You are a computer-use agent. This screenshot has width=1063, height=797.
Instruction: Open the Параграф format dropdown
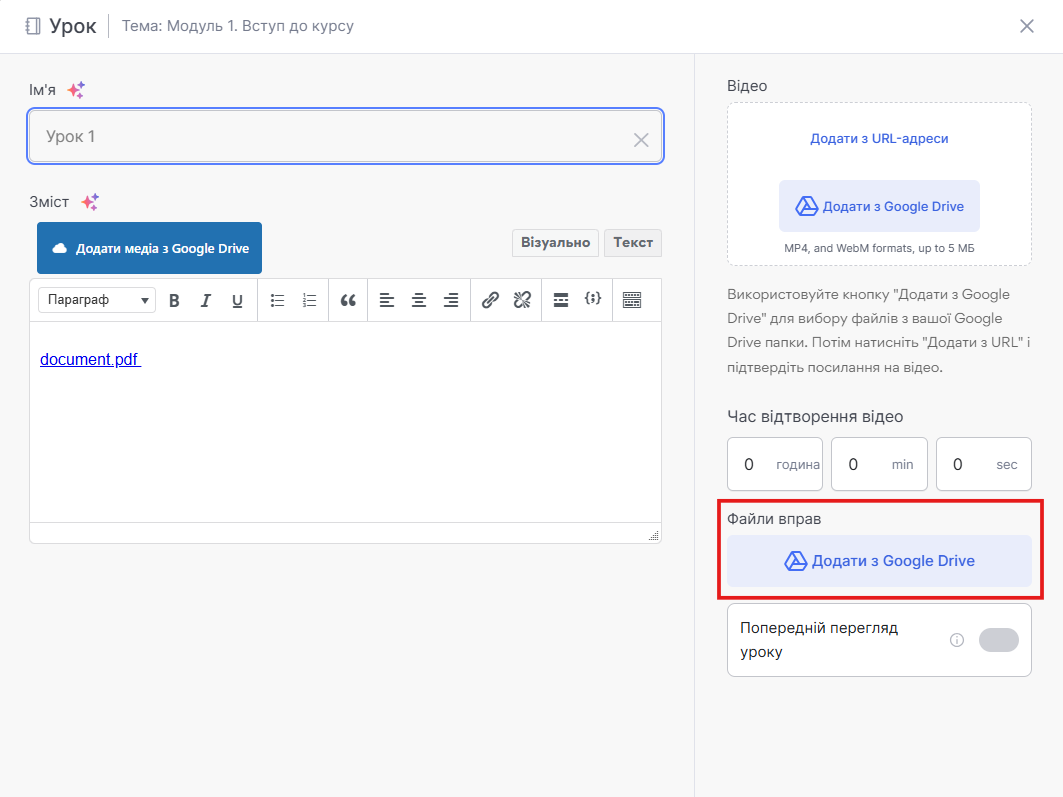coord(97,300)
